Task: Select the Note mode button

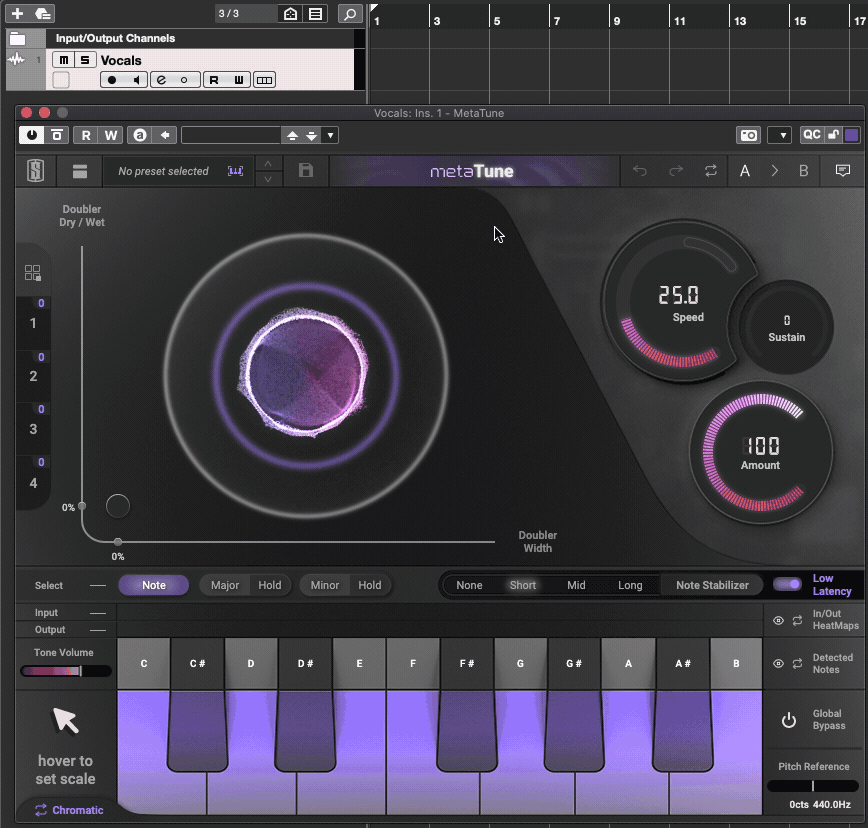Action: pyautogui.click(x=153, y=585)
